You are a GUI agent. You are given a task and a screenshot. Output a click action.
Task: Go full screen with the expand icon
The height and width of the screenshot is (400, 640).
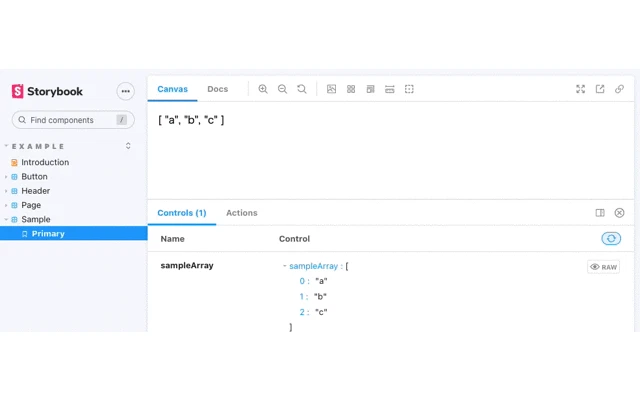[x=580, y=89]
